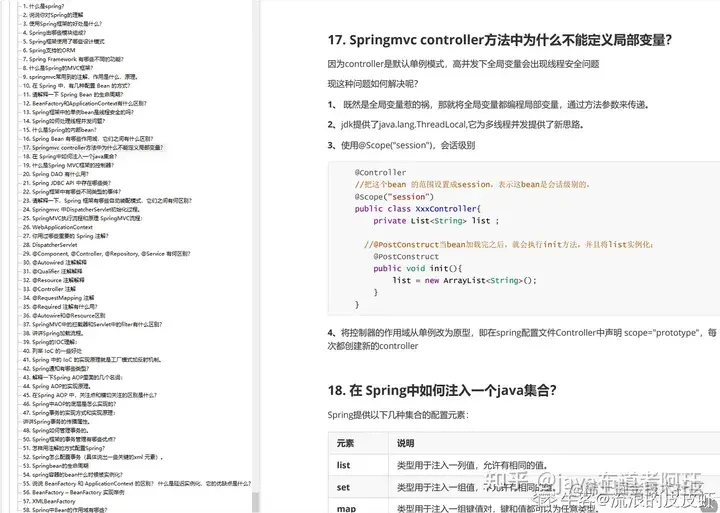Select "20. Spring DAO 有什么用?" in outline
720x513 pixels.
(56, 174)
